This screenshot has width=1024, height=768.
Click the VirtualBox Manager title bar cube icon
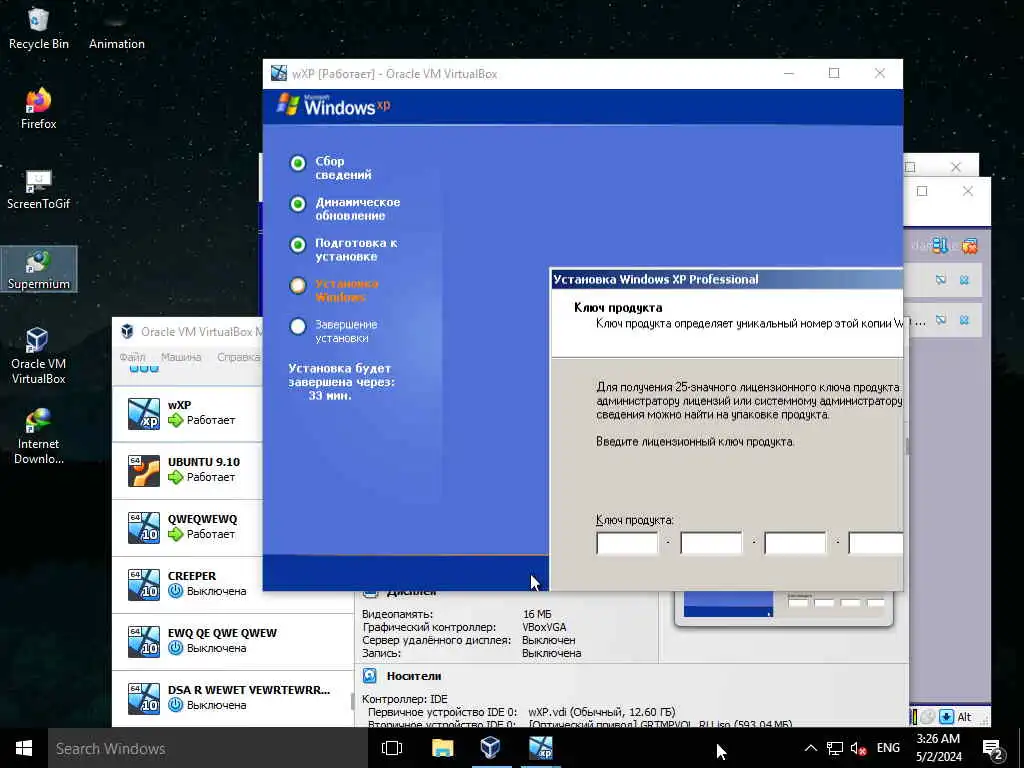(127, 331)
